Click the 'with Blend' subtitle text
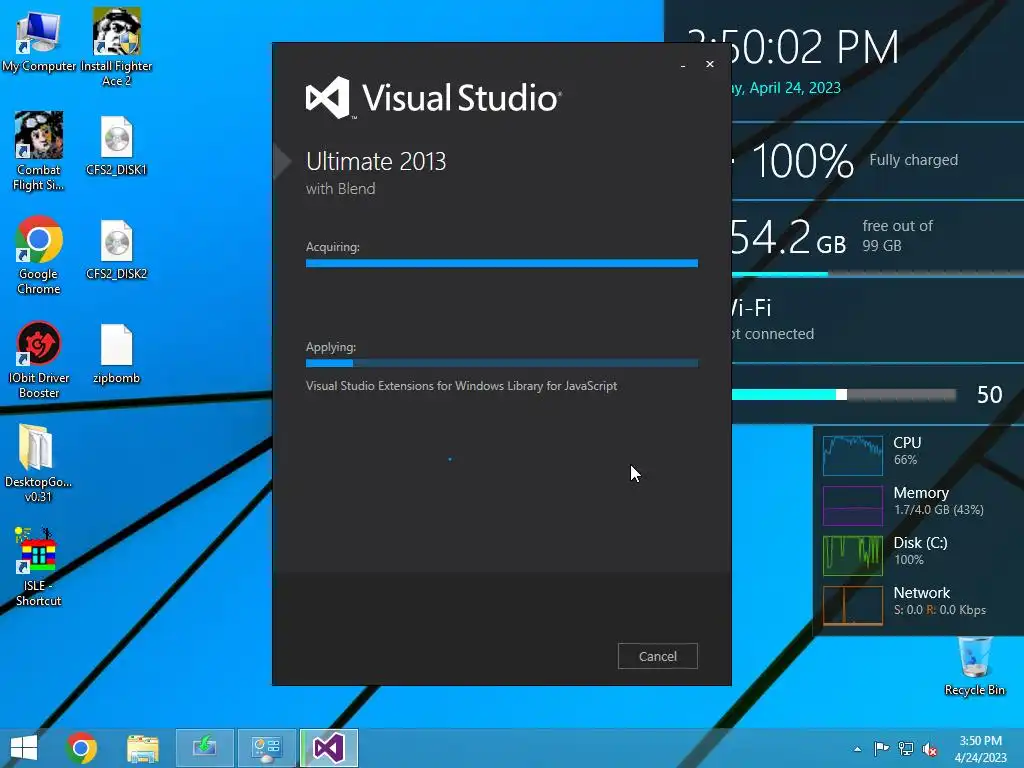The height and width of the screenshot is (768, 1024). [340, 189]
